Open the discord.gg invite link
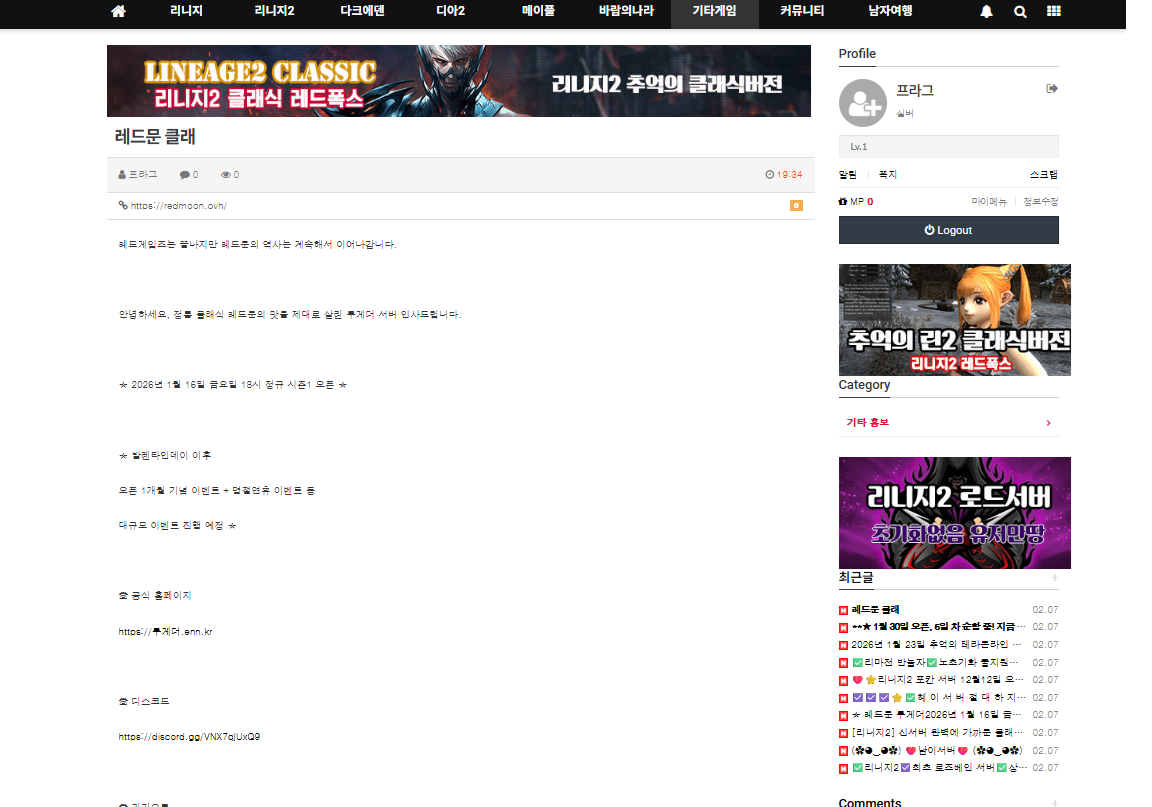 tap(189, 736)
